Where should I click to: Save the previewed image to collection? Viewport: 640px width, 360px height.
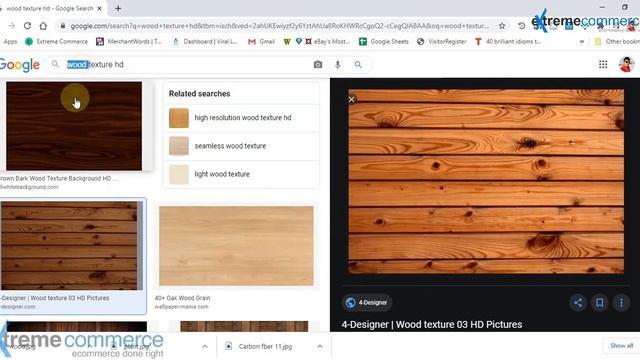600,302
